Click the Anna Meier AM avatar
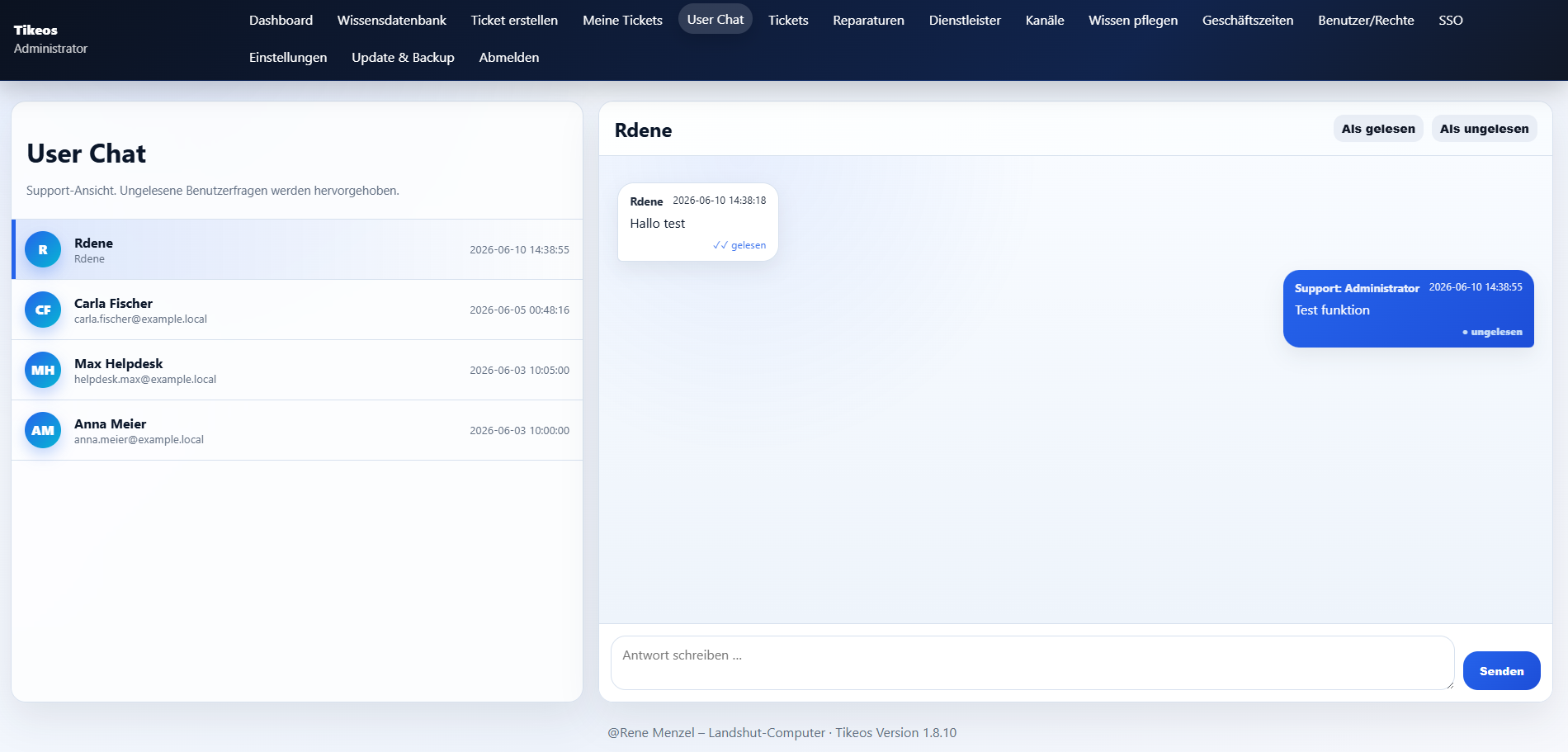Image resolution: width=1568 pixels, height=752 pixels. tap(43, 430)
